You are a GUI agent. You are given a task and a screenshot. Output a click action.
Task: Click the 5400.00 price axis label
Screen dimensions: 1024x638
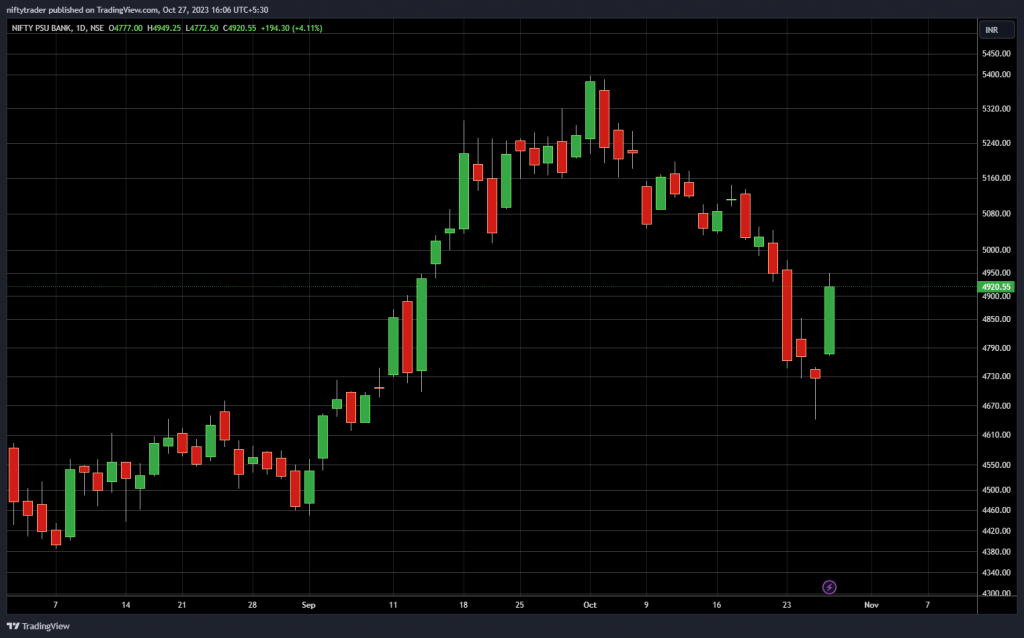coord(996,74)
